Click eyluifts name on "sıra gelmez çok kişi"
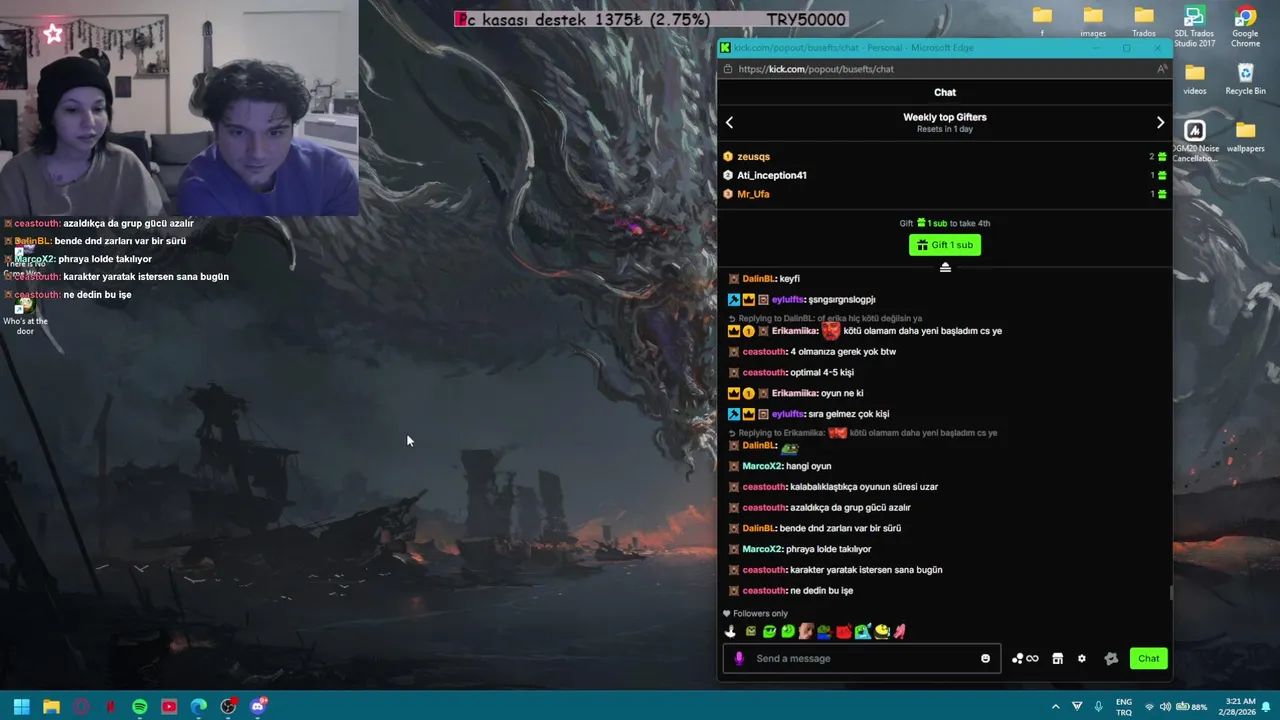 click(788, 414)
